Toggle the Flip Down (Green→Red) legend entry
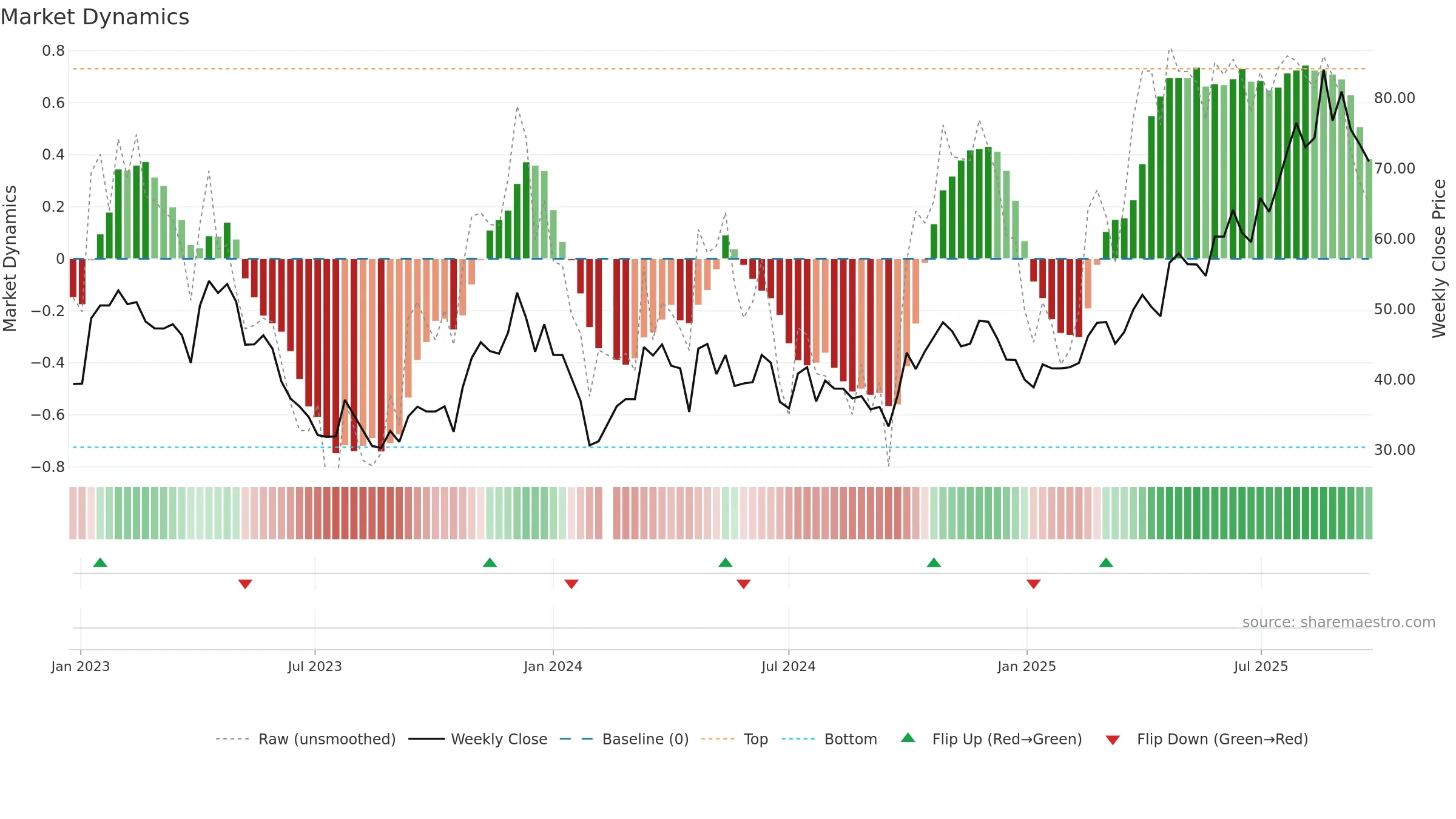This screenshot has height=819, width=1456. point(1207,739)
